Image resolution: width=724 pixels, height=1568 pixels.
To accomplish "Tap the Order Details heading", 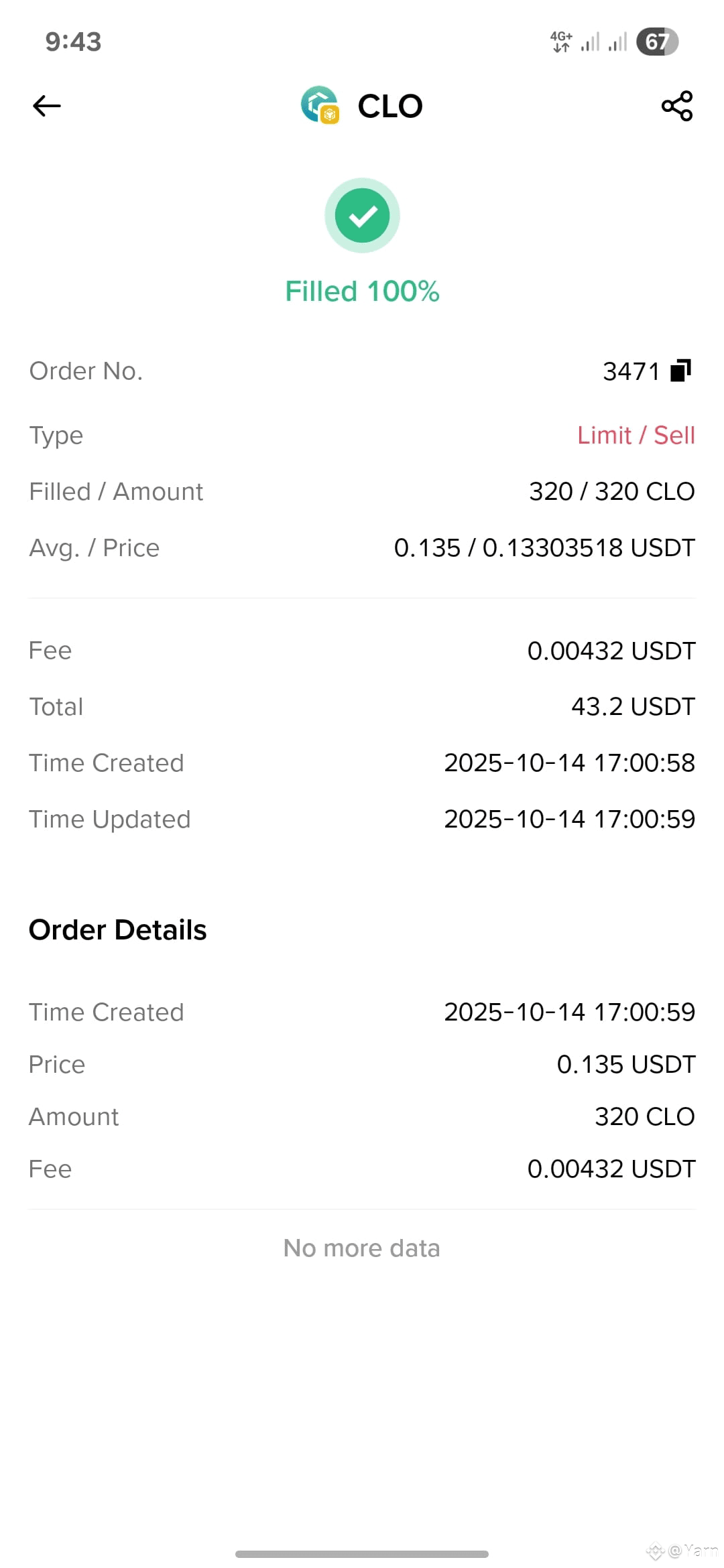I will pos(118,930).
